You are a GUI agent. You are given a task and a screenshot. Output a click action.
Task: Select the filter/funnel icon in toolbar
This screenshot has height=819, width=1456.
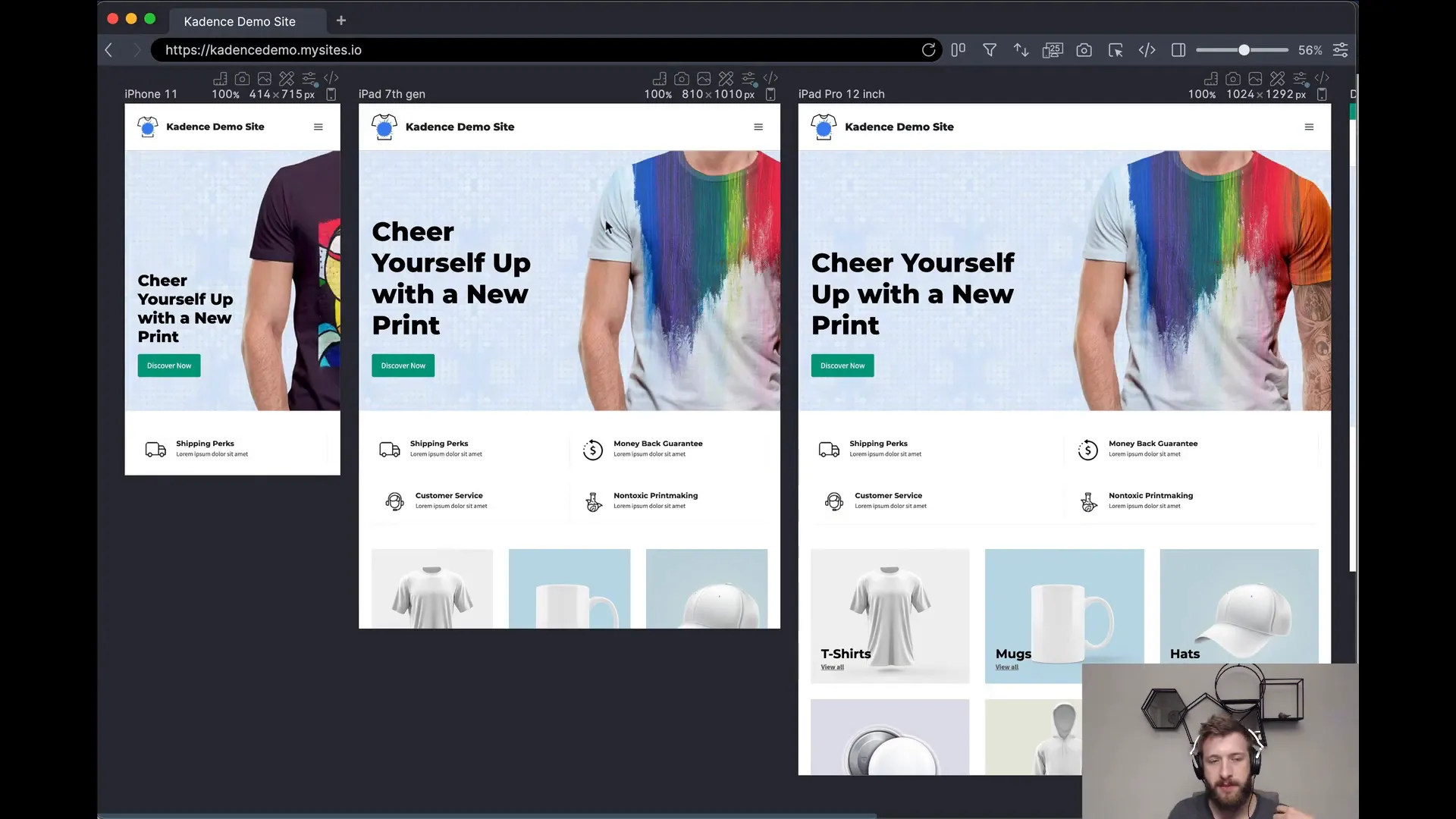click(990, 50)
